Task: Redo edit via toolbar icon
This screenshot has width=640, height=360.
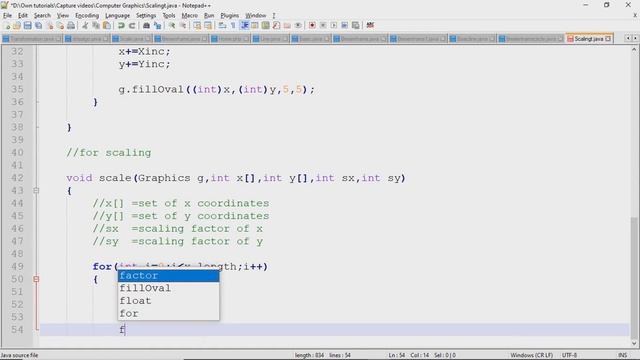Action: (132, 25)
